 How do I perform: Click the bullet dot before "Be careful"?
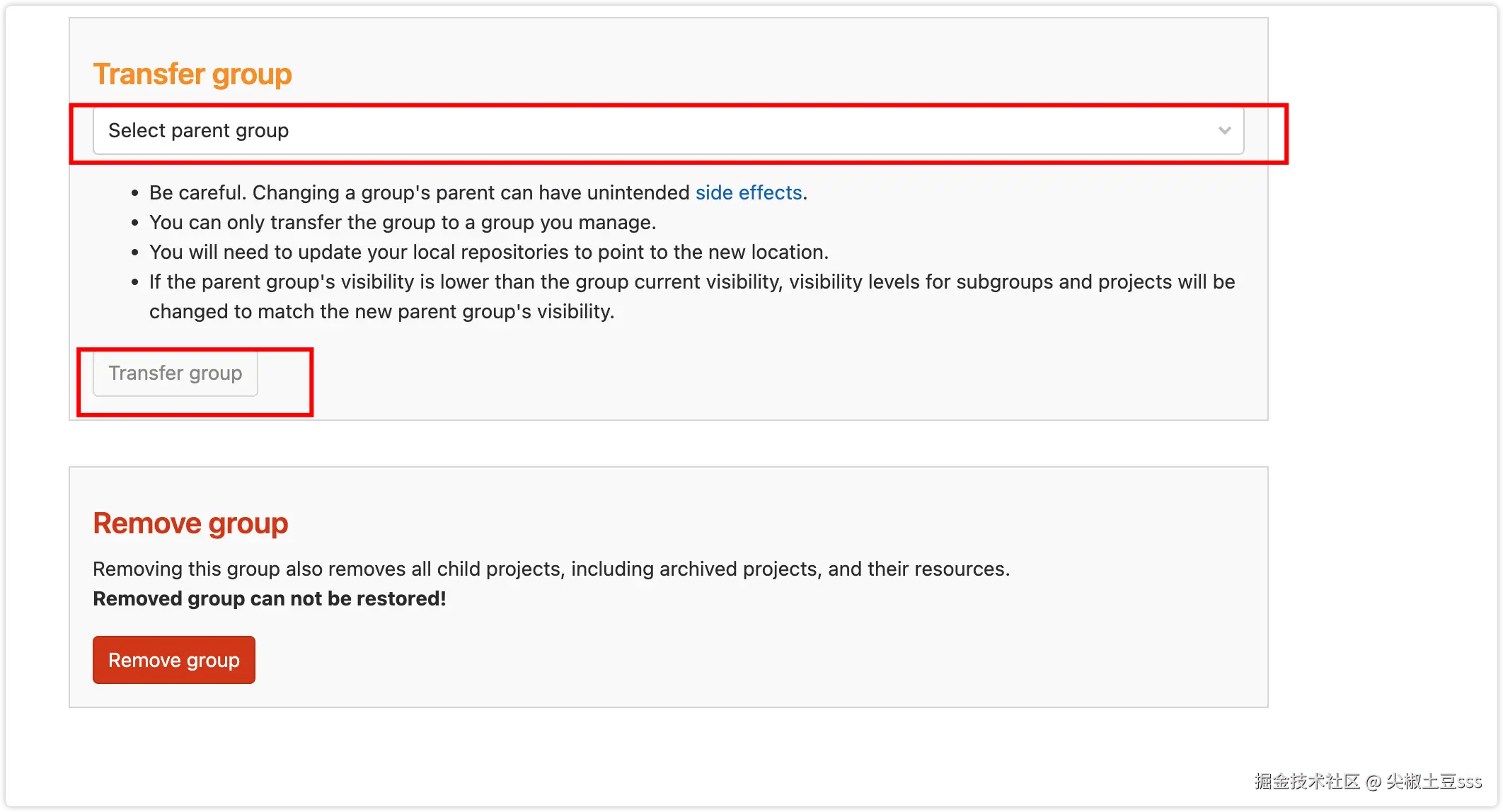click(x=135, y=193)
